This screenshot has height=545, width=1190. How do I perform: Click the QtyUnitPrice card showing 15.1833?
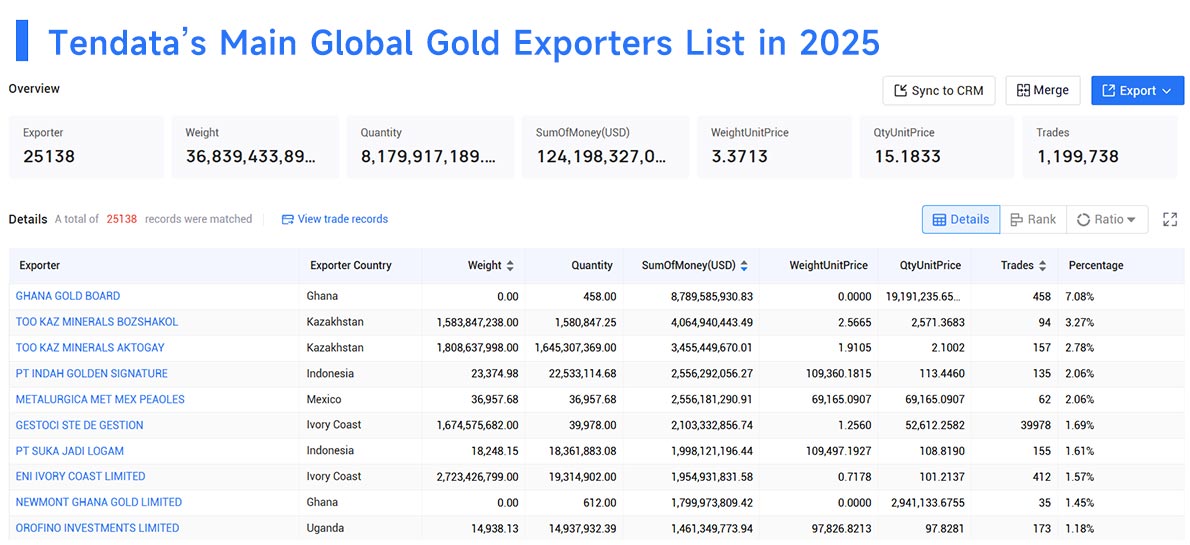937,147
